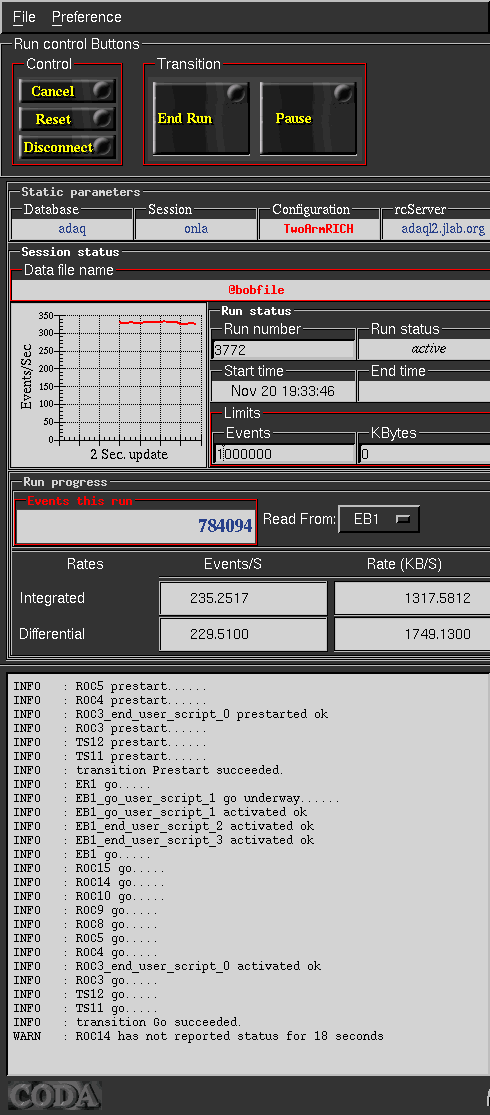This screenshot has height=1115, width=490.
Task: Open the Read From EB1 dropdown
Action: 379,519
